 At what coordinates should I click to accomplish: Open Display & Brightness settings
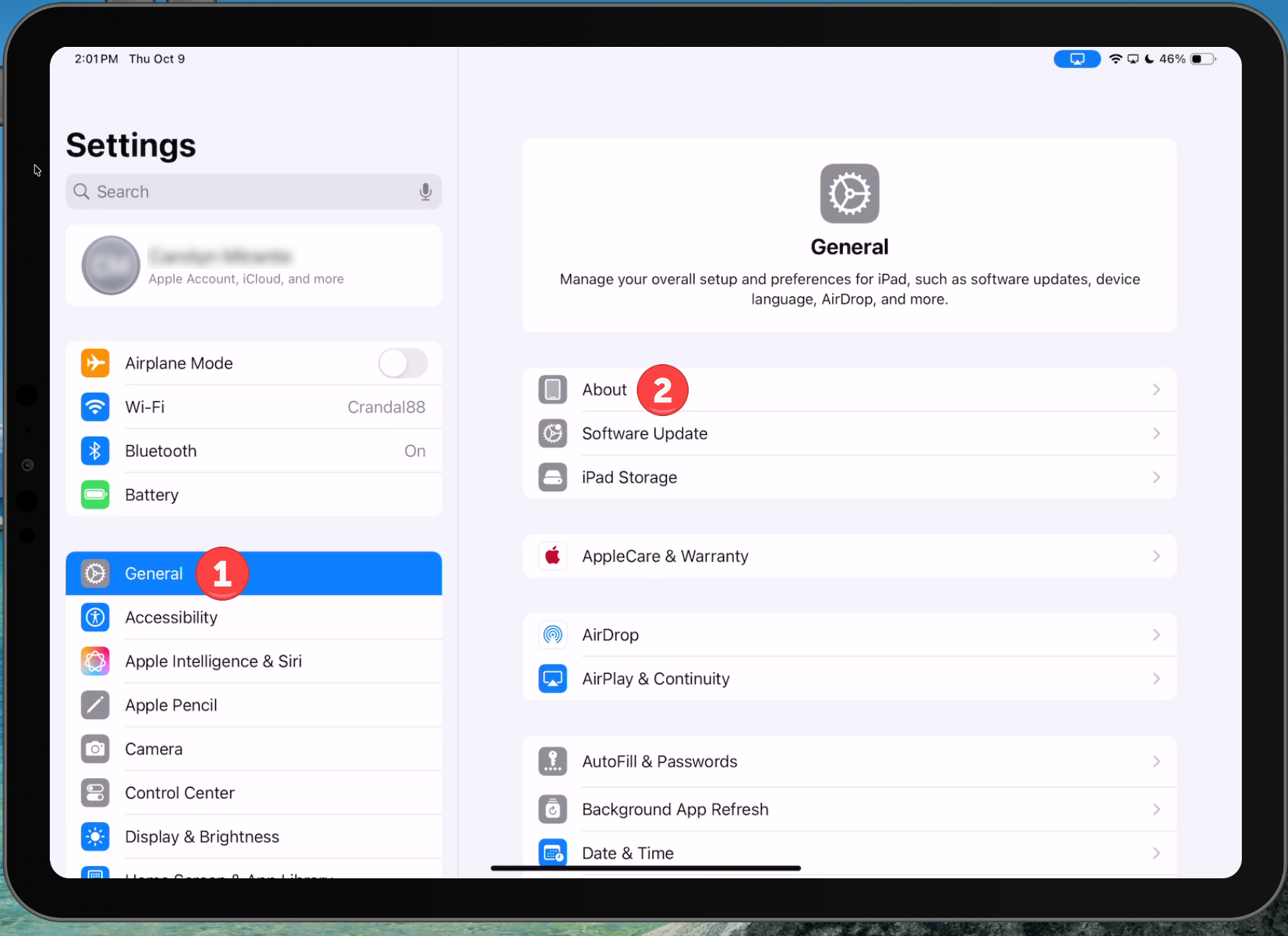(x=254, y=836)
